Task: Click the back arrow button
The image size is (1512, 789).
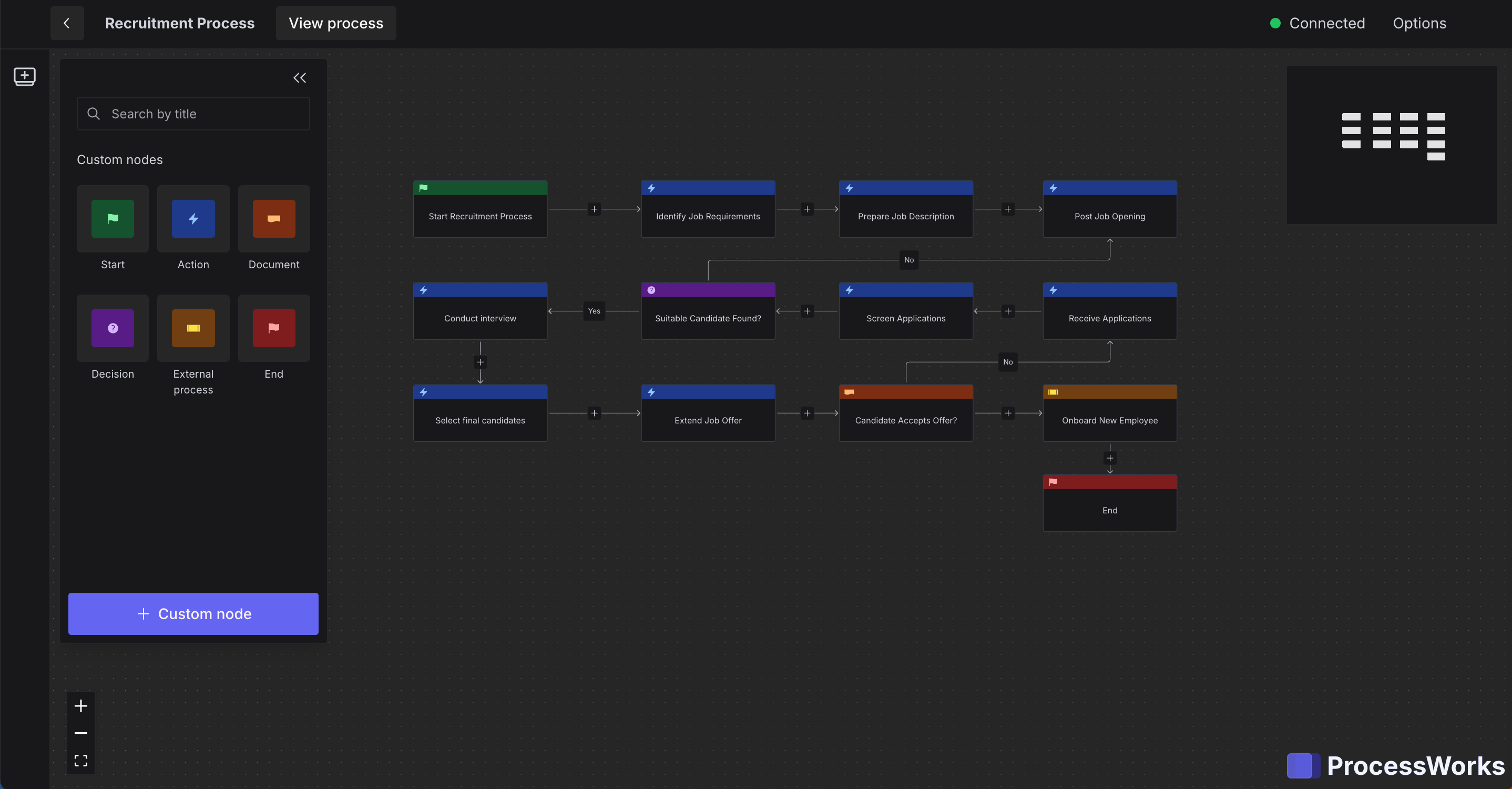Action: coord(67,23)
